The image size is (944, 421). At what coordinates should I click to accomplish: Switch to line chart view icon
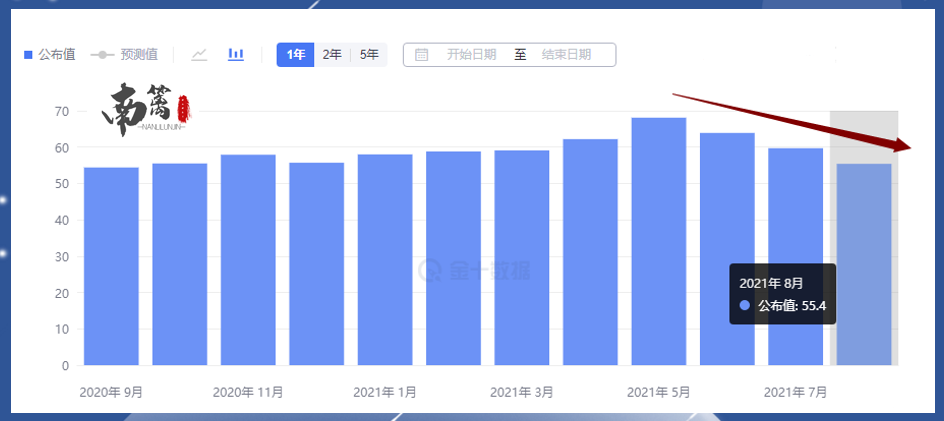point(199,55)
